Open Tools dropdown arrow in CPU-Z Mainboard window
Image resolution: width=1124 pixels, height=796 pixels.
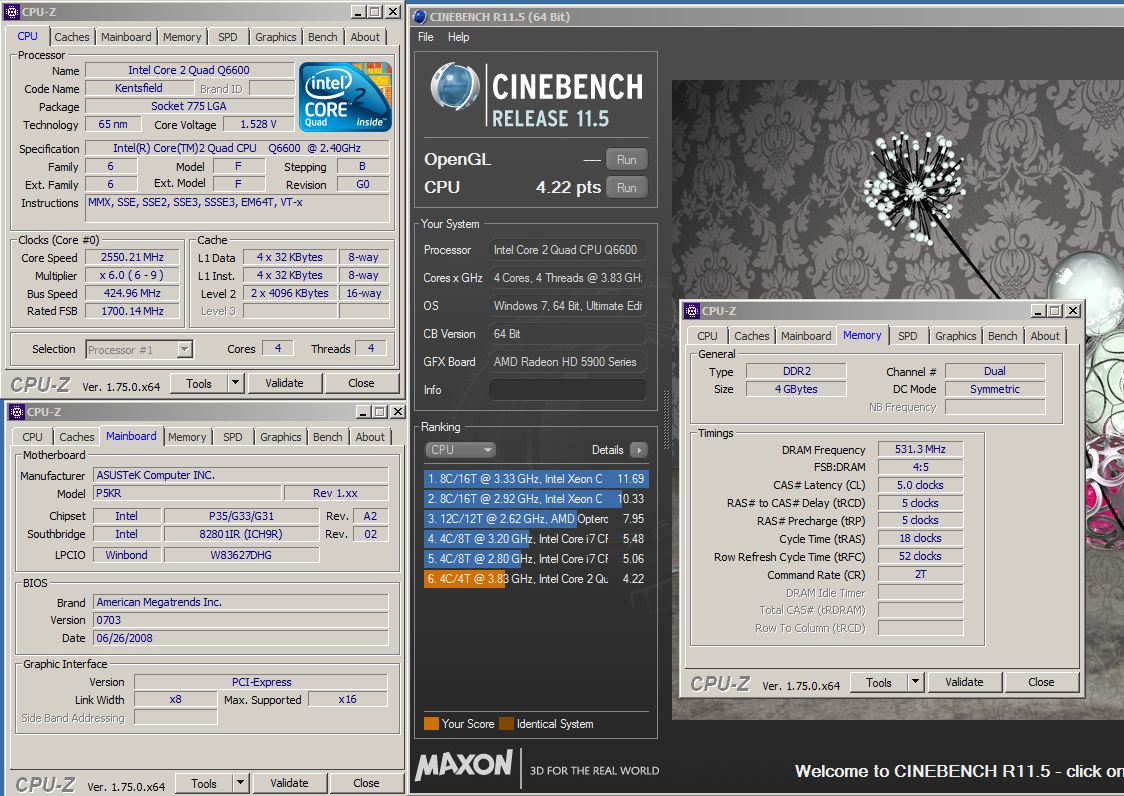[240, 783]
